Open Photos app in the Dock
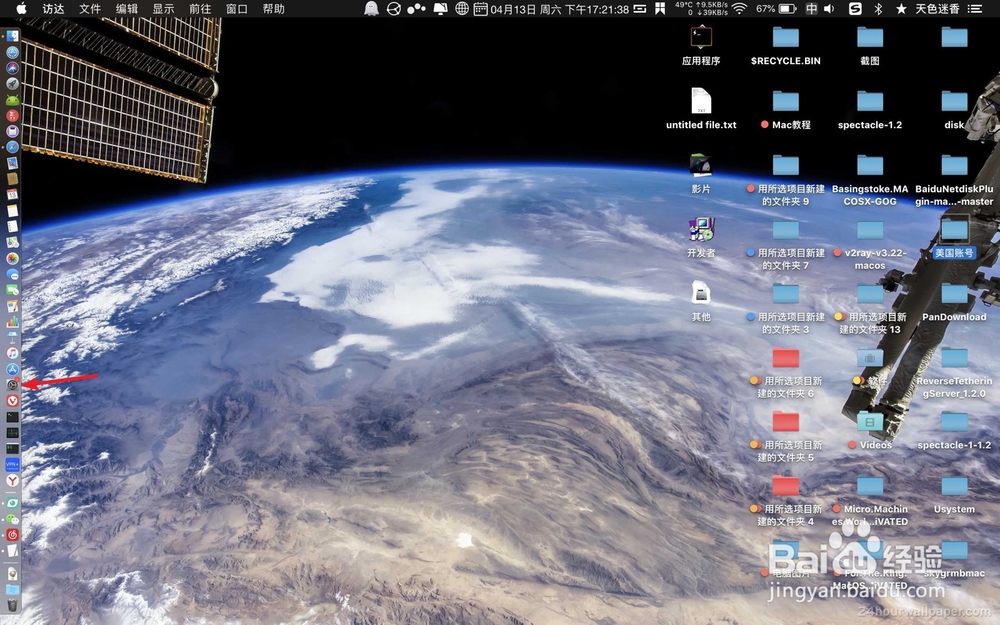 coord(12,258)
